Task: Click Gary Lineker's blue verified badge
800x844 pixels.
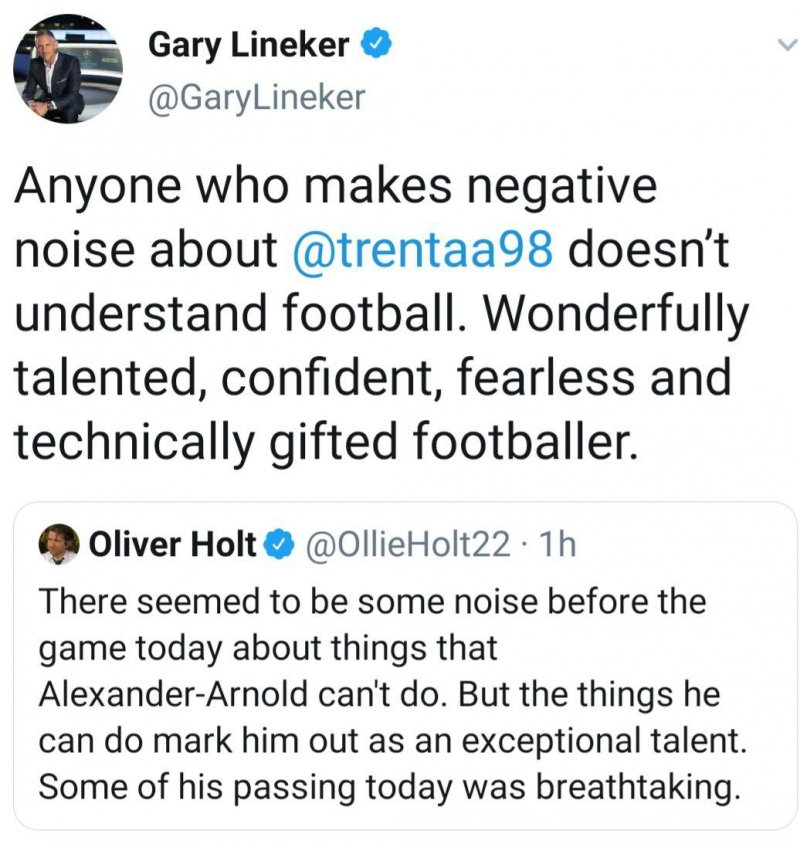Action: coord(375,45)
